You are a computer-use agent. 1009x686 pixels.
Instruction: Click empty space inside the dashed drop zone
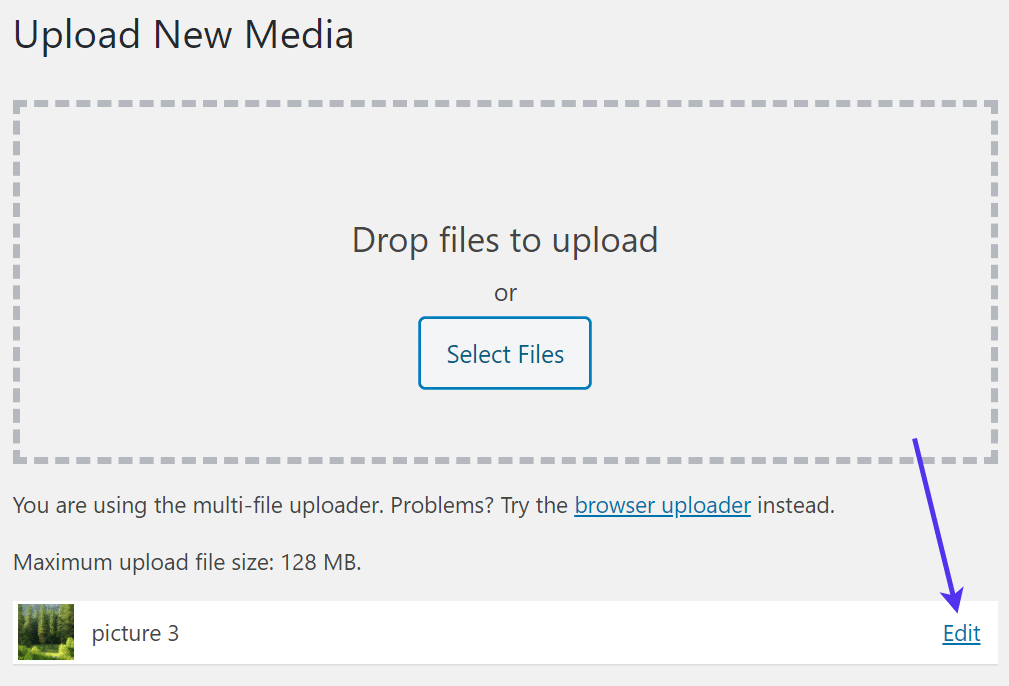point(200,300)
